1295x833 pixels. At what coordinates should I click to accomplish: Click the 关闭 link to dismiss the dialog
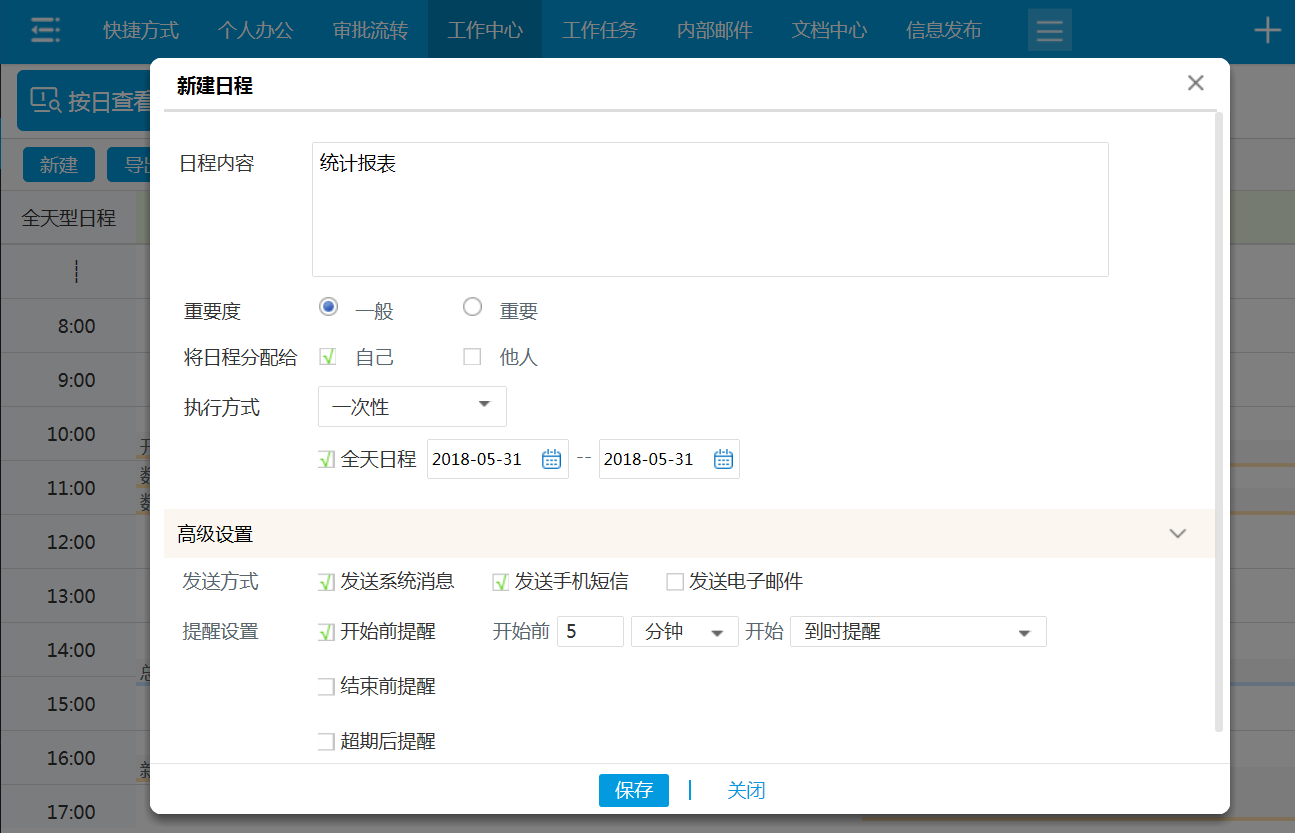pos(746,790)
